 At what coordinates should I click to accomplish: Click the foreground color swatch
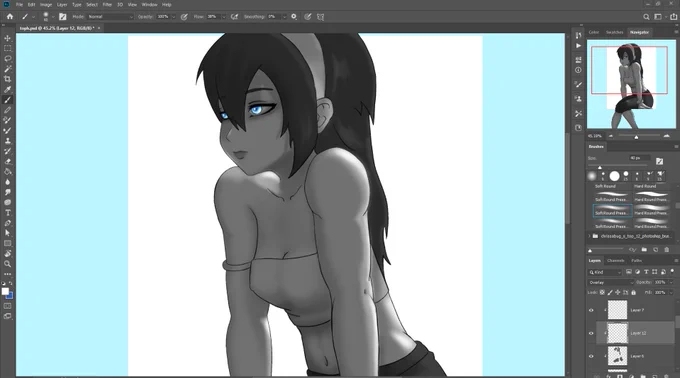point(5,291)
